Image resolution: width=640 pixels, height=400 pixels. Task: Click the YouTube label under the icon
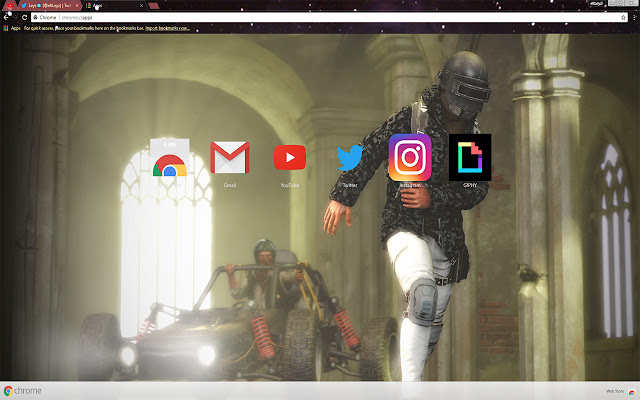(x=290, y=185)
